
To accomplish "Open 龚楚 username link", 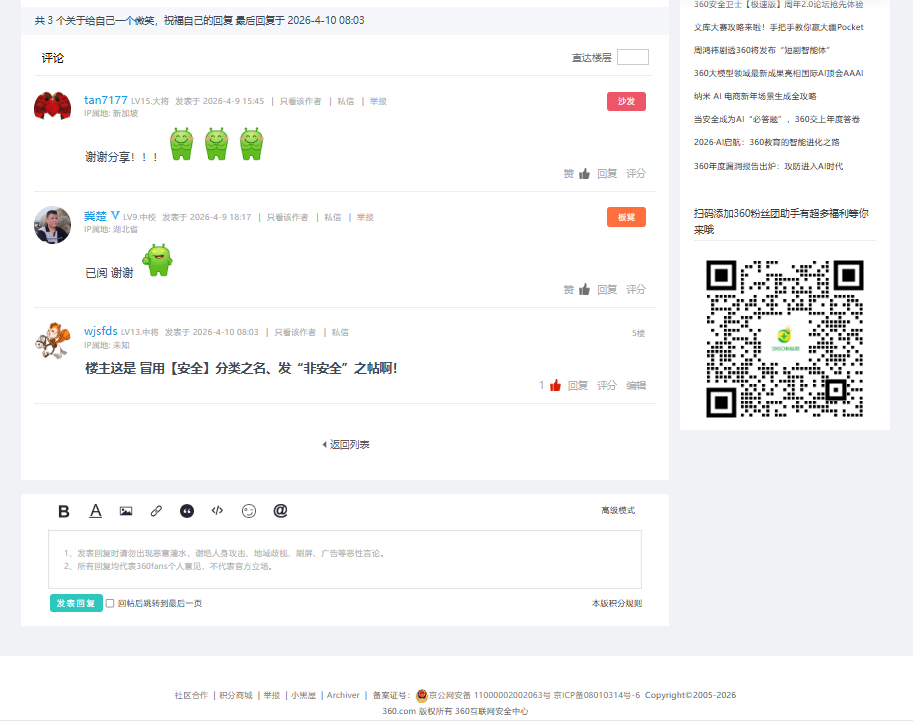I will click(x=95, y=216).
